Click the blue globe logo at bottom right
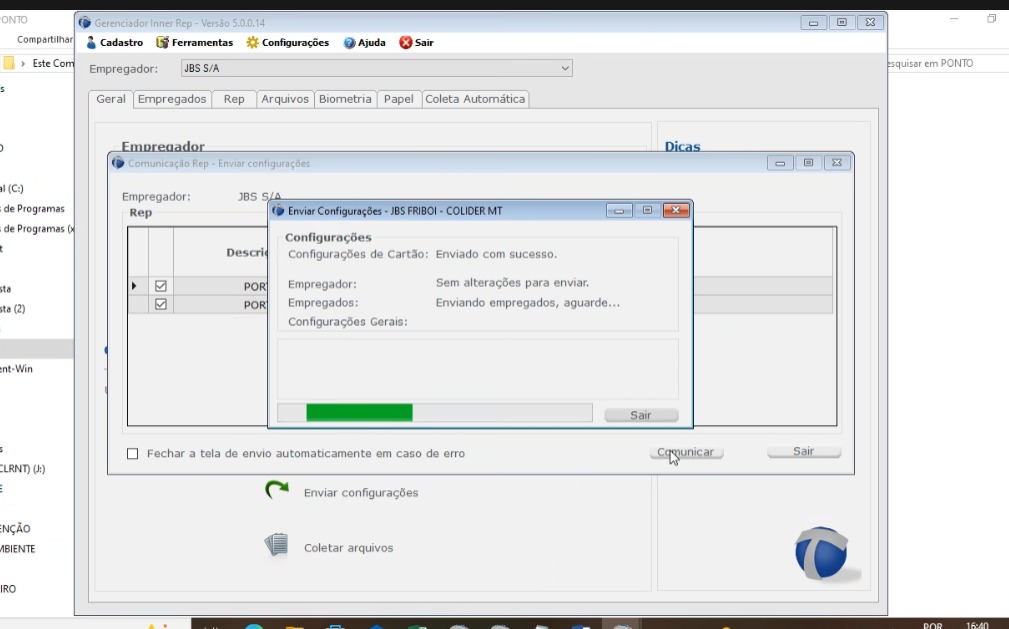Screen dimensions: 1009x629 point(822,553)
